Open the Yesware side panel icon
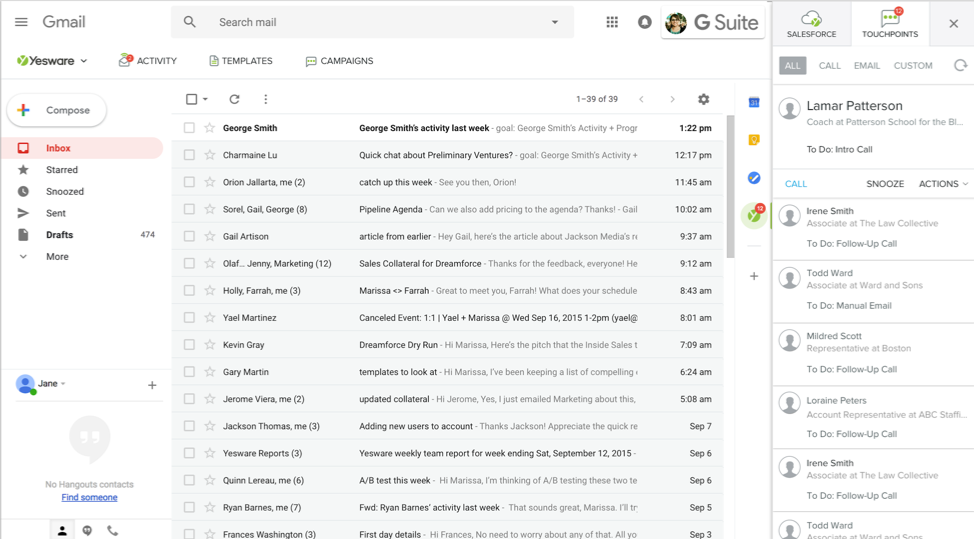The height and width of the screenshot is (539, 974). (754, 215)
